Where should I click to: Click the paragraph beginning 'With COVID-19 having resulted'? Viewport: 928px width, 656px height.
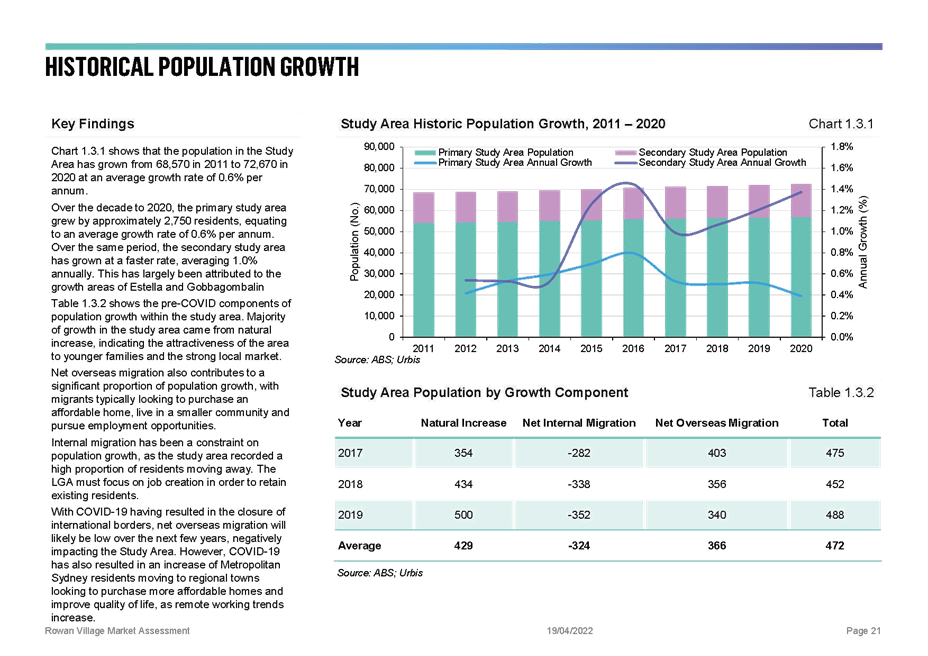168,564
